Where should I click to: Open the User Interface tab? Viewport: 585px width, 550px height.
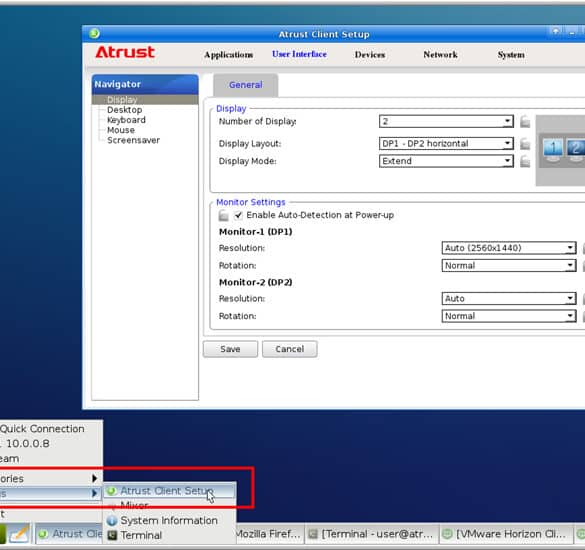tap(299, 54)
